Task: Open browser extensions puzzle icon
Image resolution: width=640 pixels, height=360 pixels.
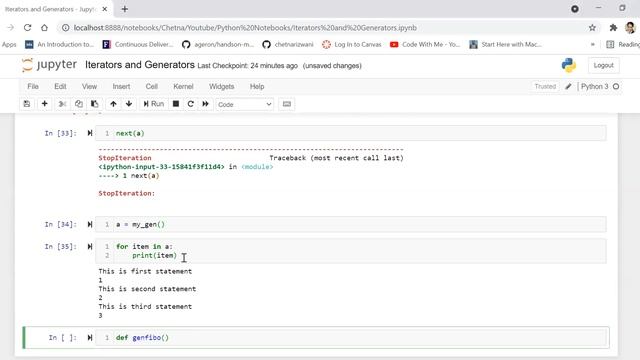Action: tap(613, 28)
